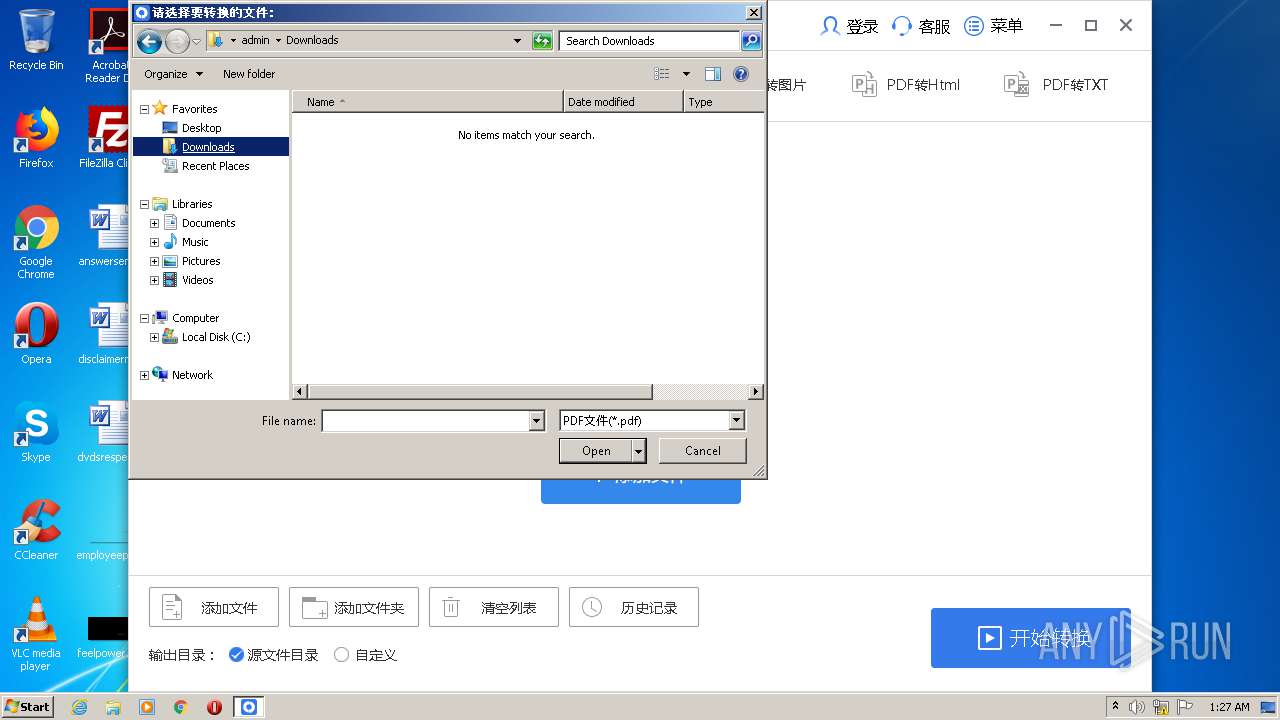Collapse the Computer group
The height and width of the screenshot is (720, 1280).
[x=144, y=318]
